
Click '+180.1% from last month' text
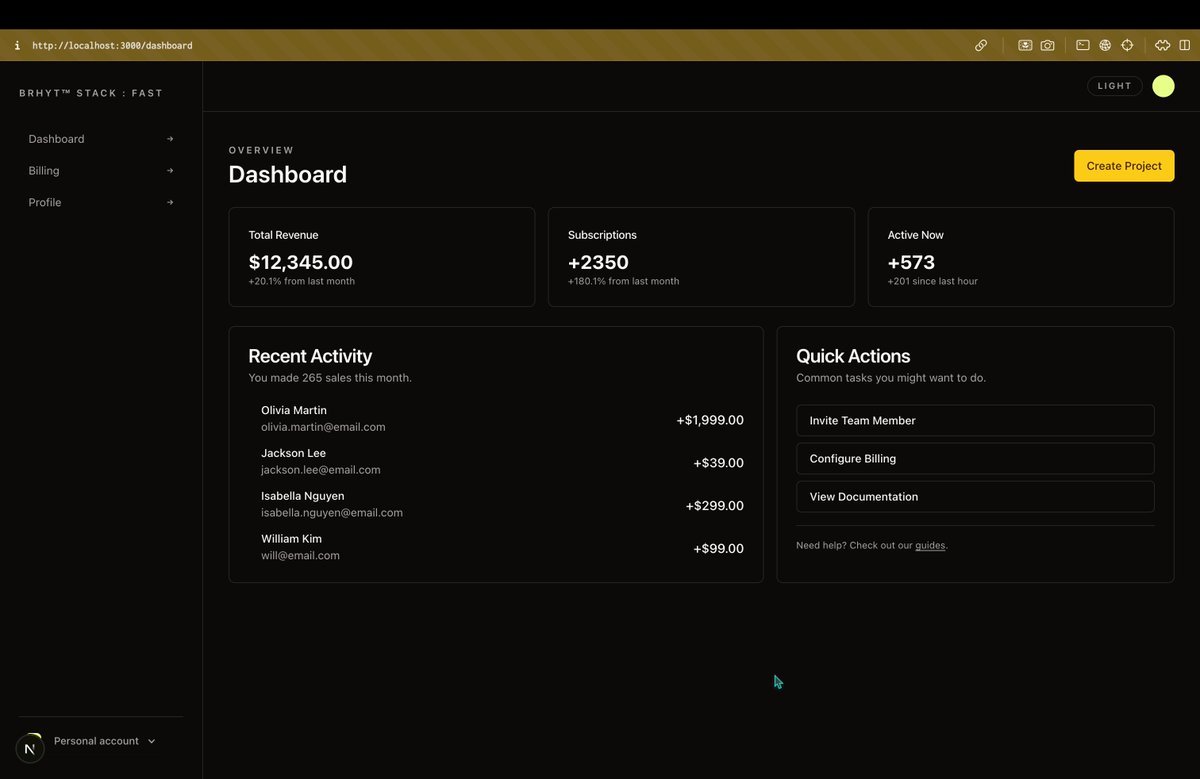click(624, 281)
